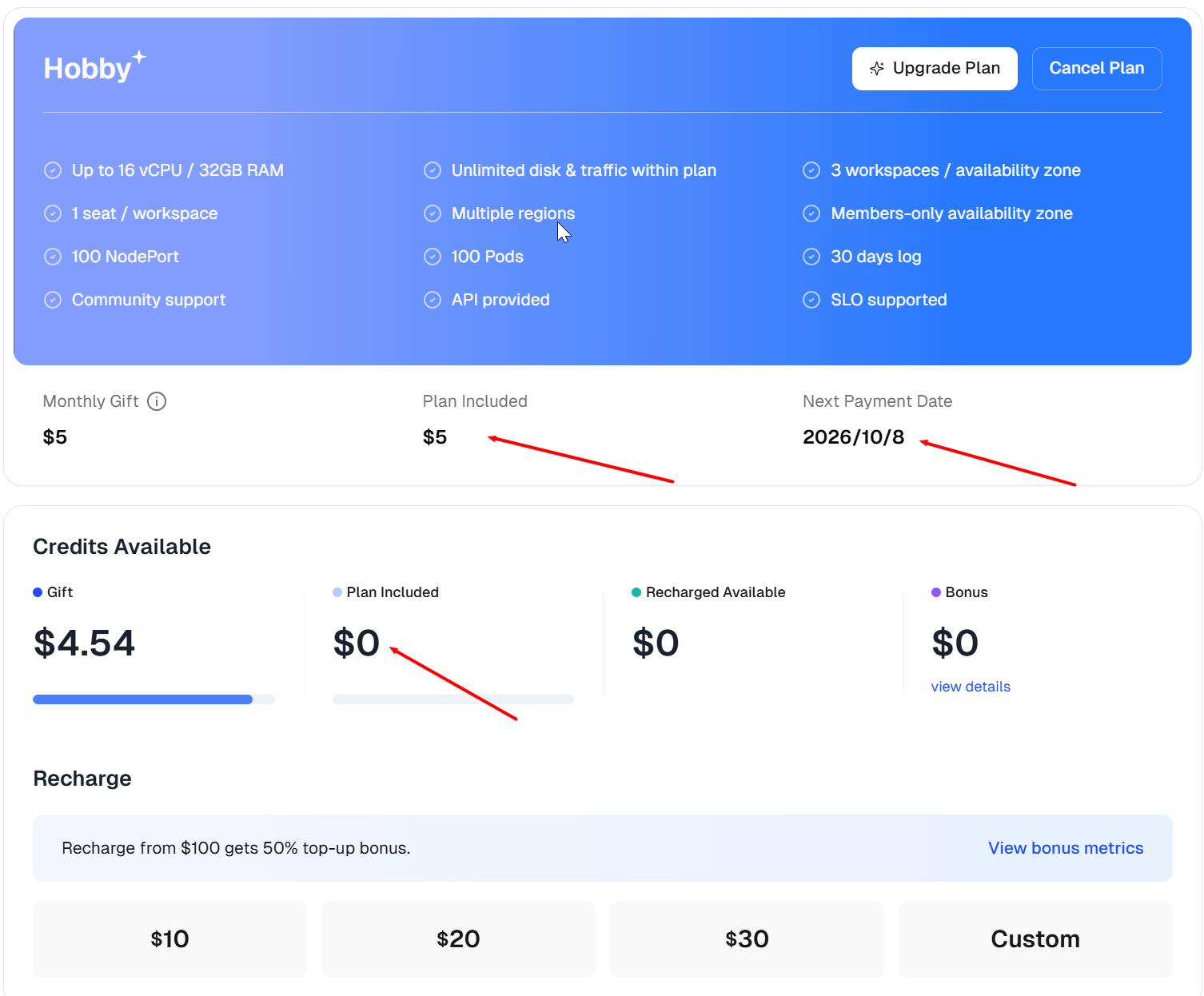Image resolution: width=1204 pixels, height=996 pixels.
Task: Open the view details link under Bonus
Action: point(971,687)
